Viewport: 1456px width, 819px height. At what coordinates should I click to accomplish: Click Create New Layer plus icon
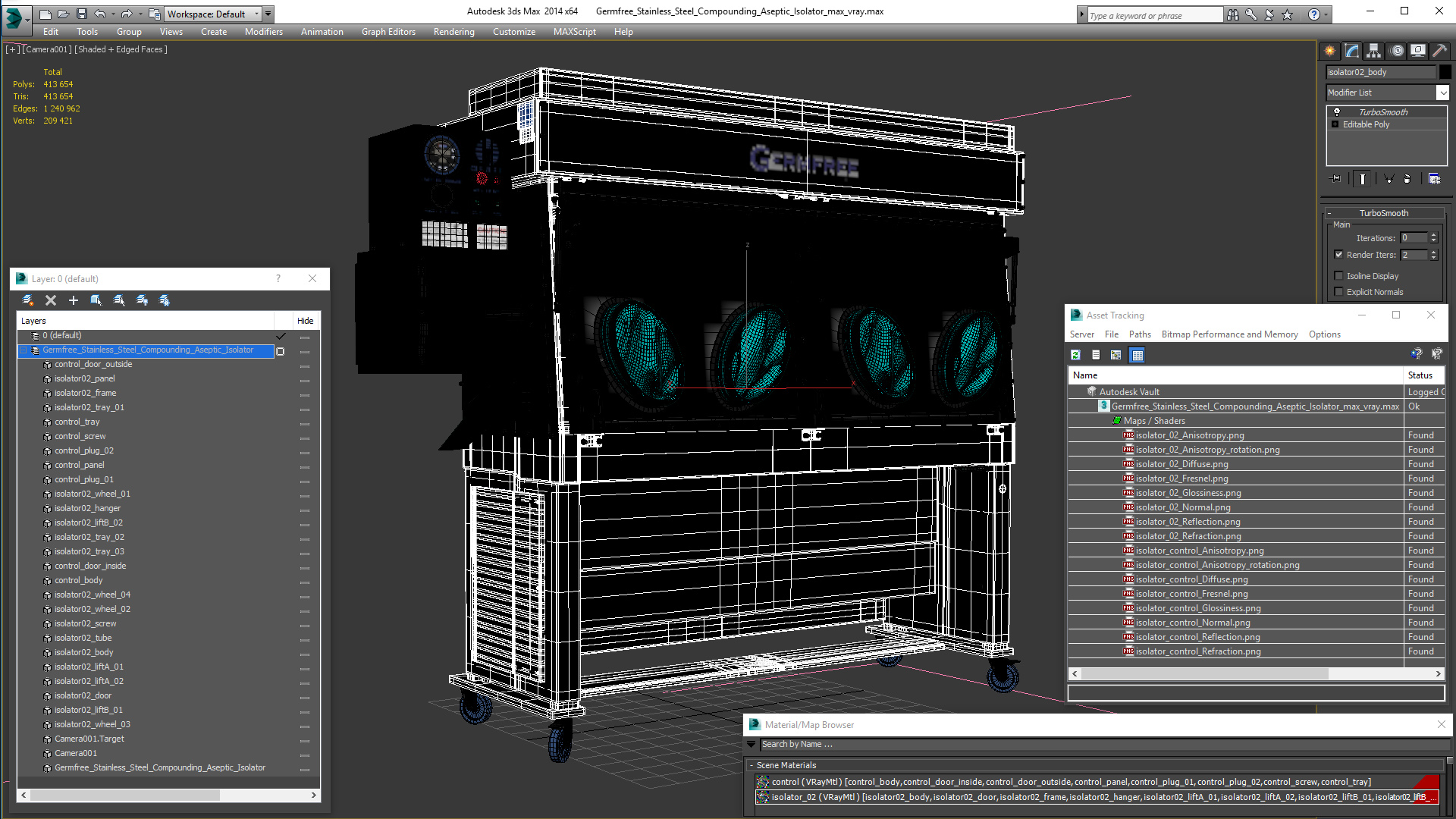coord(74,300)
